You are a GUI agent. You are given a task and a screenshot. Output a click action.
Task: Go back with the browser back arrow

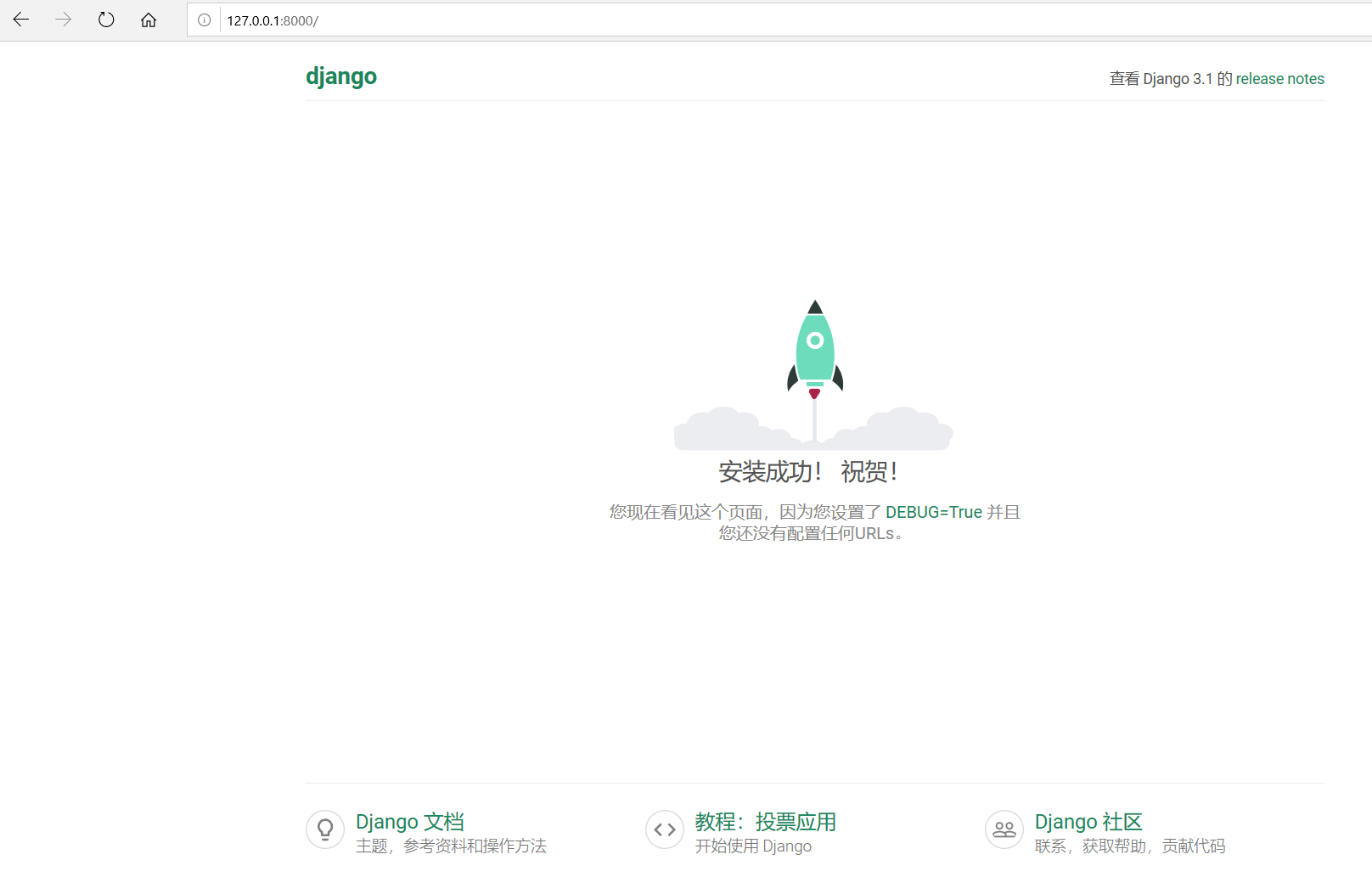(x=21, y=20)
